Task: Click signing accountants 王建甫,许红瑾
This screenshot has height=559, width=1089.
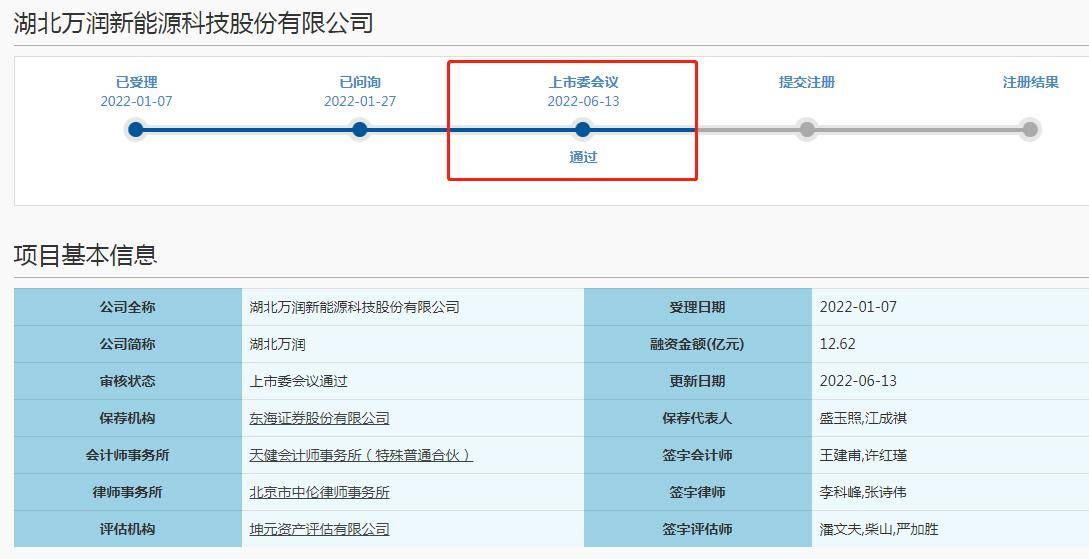Action: 863,455
